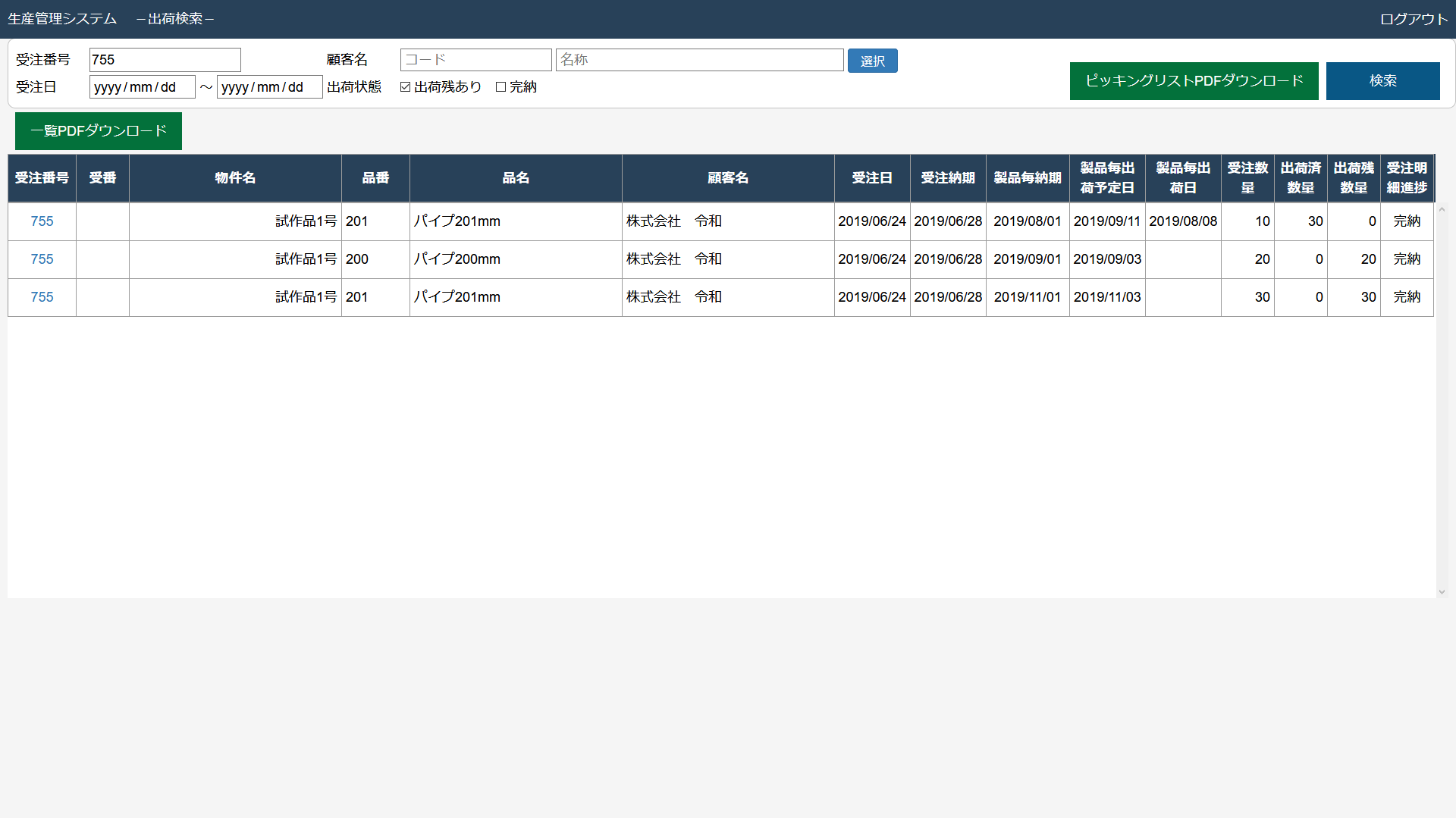Open order 755 link in first row
1456x818 pixels.
(42, 221)
